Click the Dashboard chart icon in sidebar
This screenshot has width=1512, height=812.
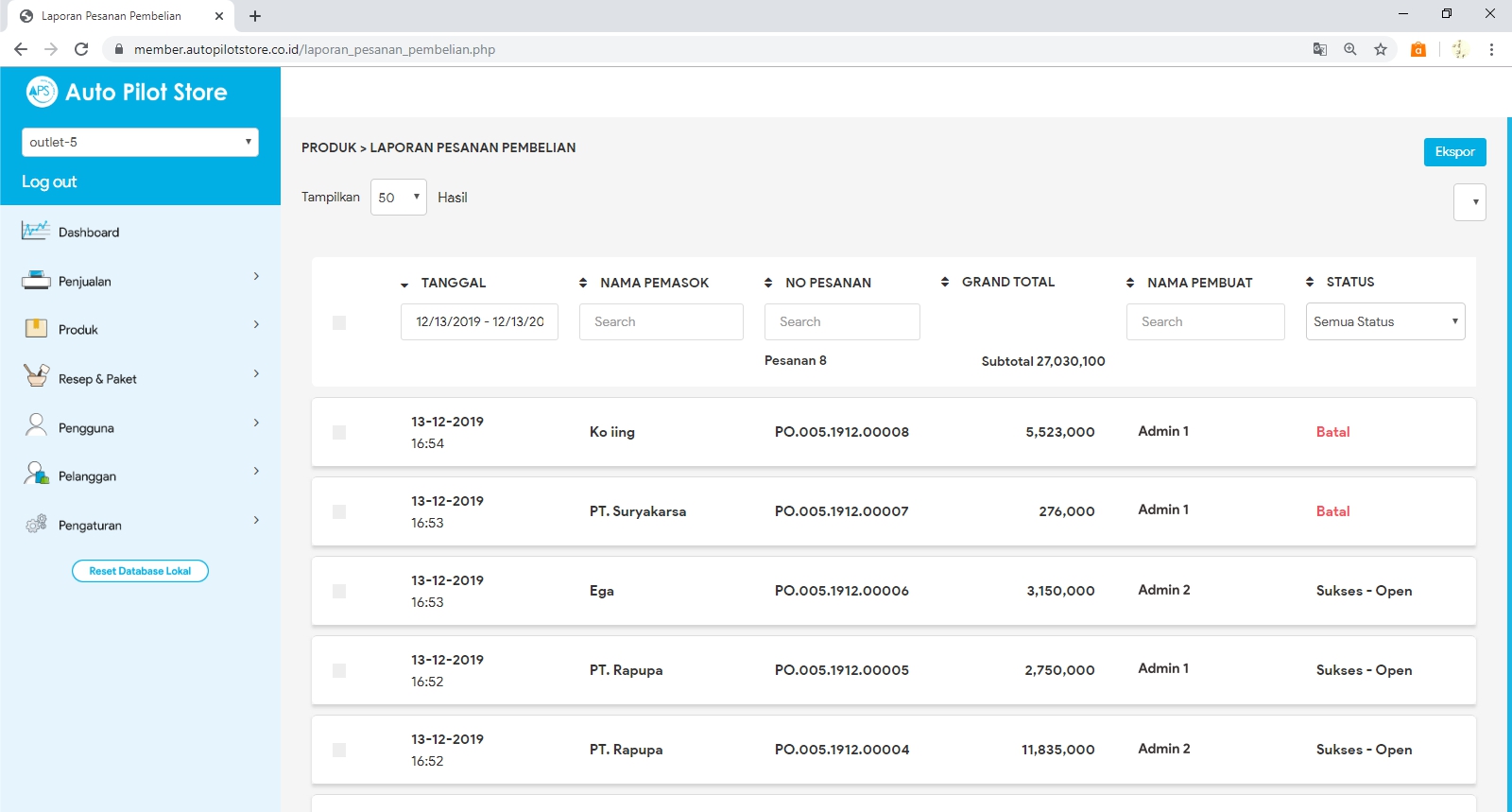[35, 231]
